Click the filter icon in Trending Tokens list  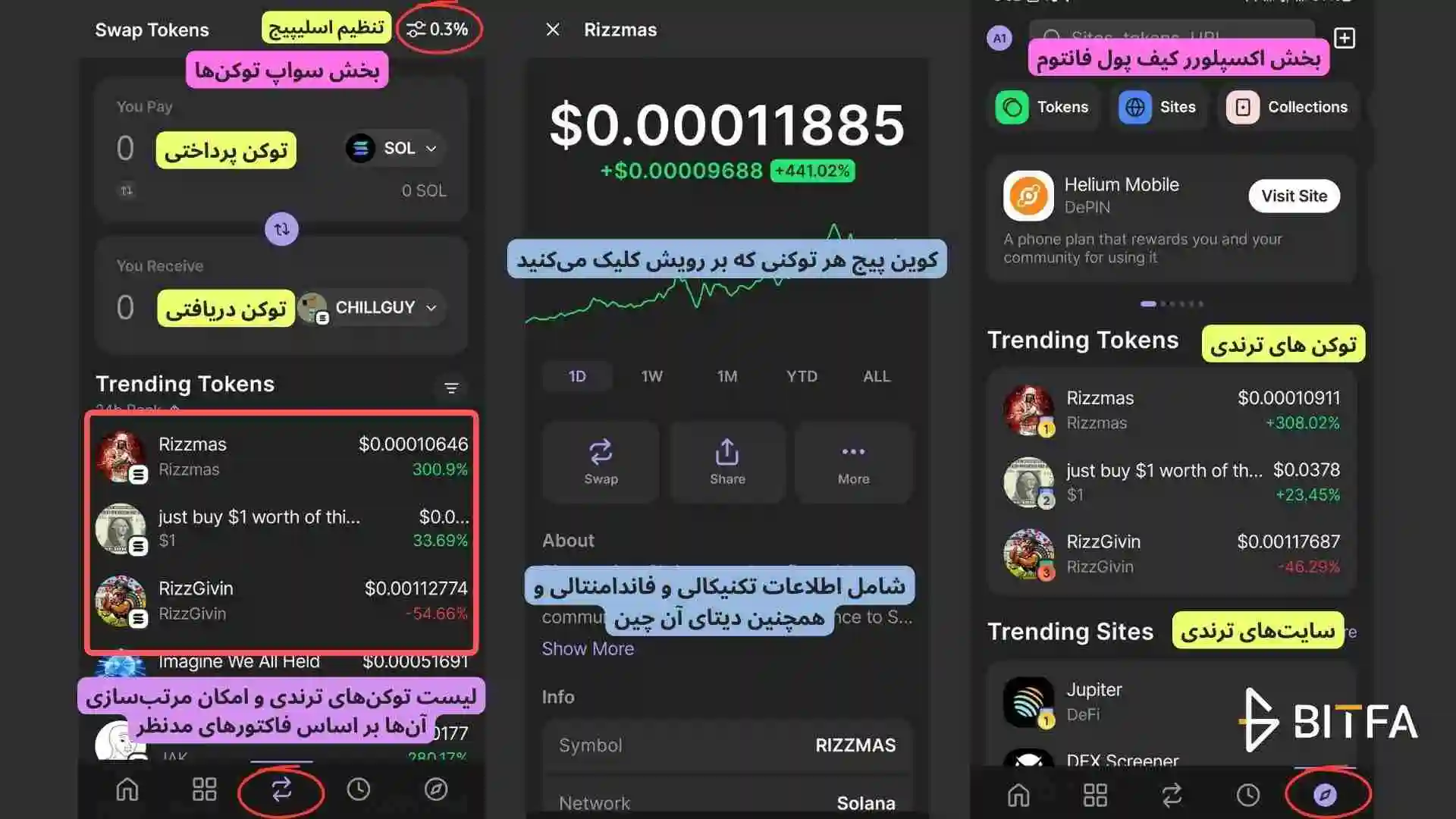[x=450, y=388]
